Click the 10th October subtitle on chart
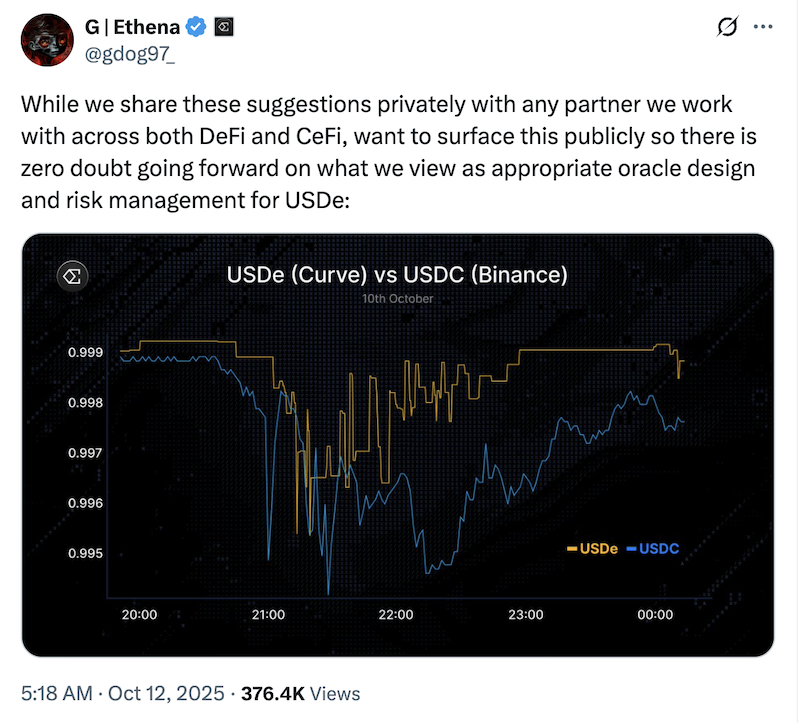Image resolution: width=800 pixels, height=723 pixels. pyautogui.click(x=396, y=298)
